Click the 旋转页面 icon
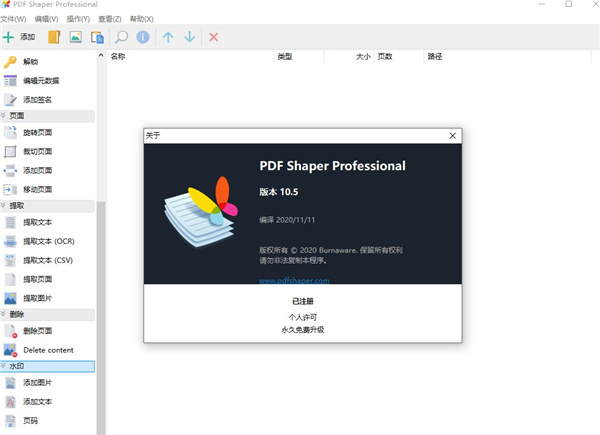Image resolution: width=600 pixels, height=435 pixels. tap(10, 132)
